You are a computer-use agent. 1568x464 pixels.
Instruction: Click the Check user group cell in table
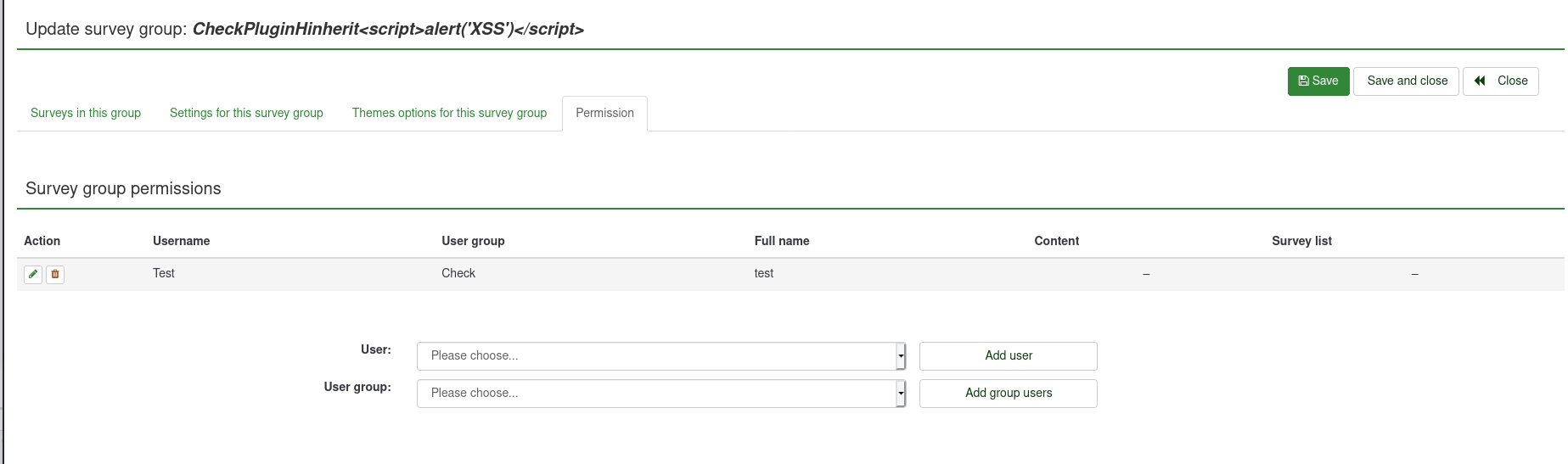[458, 273]
